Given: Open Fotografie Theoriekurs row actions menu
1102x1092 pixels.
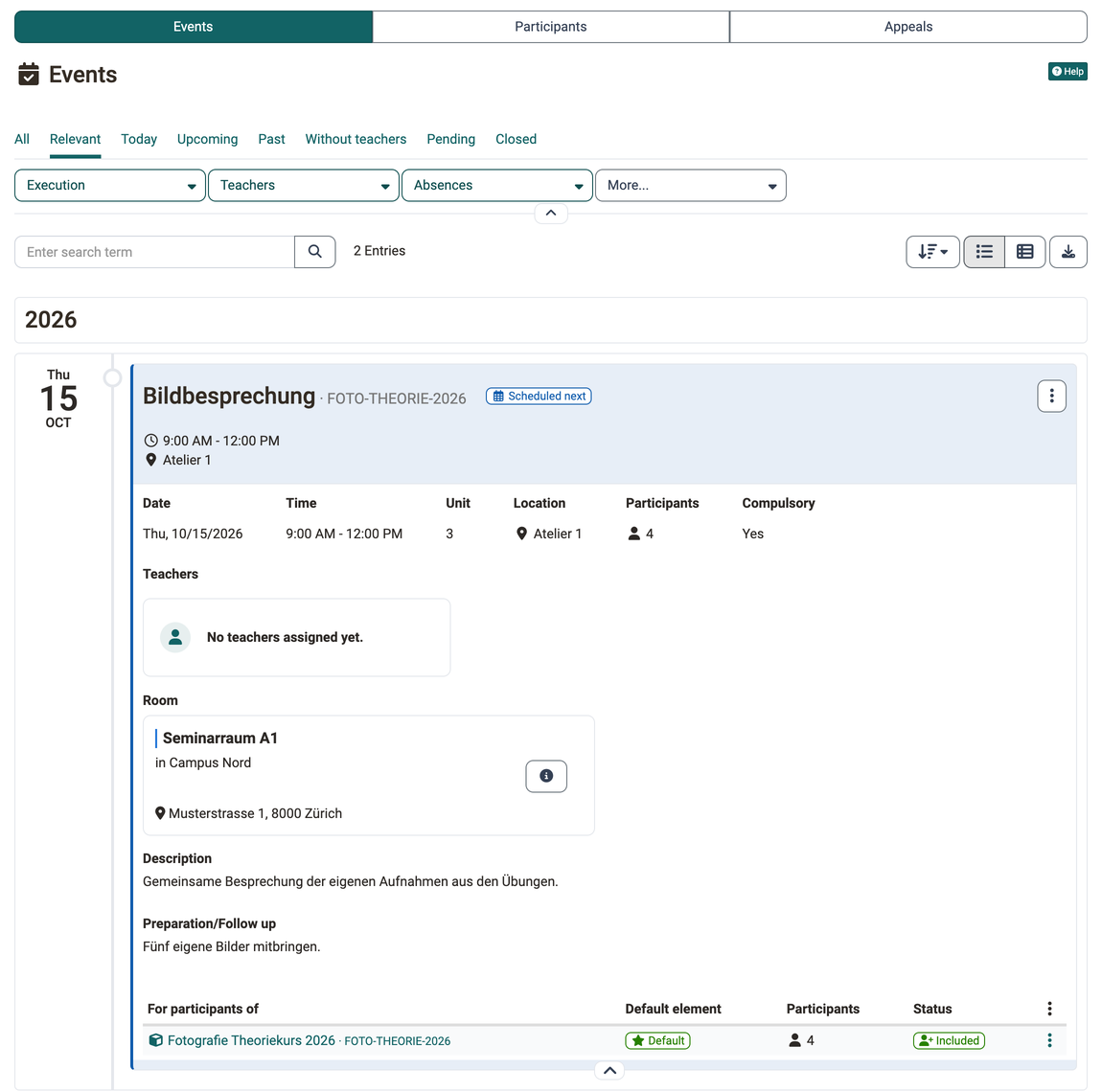Looking at the screenshot, I should point(1049,1040).
